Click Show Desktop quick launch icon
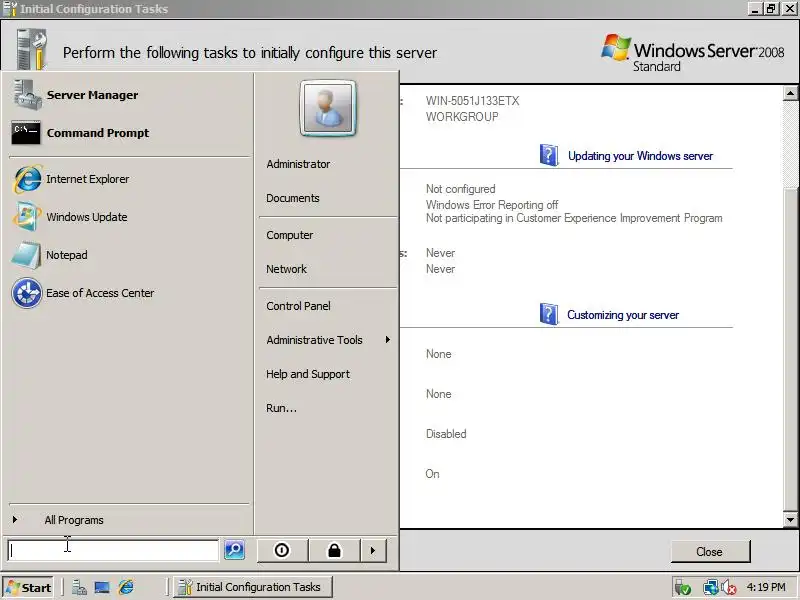This screenshot has width=800, height=600. pos(102,588)
